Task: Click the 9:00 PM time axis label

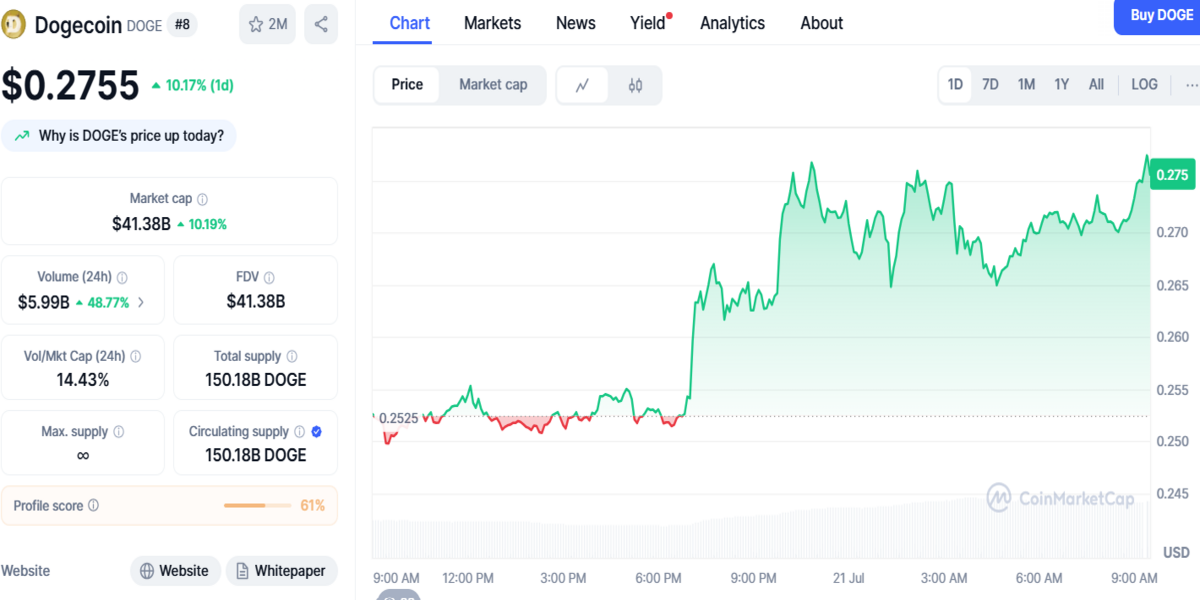Action: 753,578
